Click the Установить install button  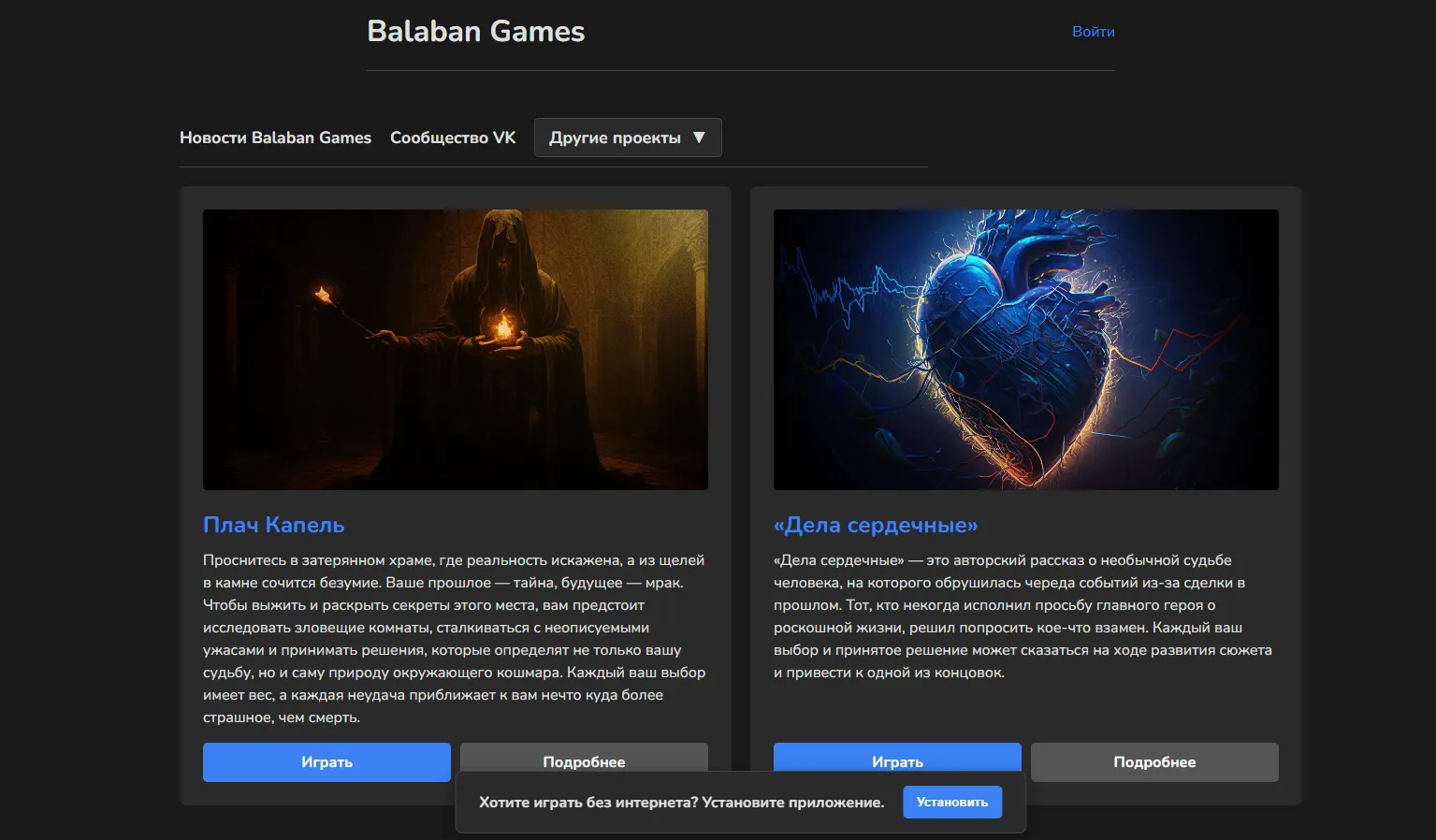[x=951, y=803]
